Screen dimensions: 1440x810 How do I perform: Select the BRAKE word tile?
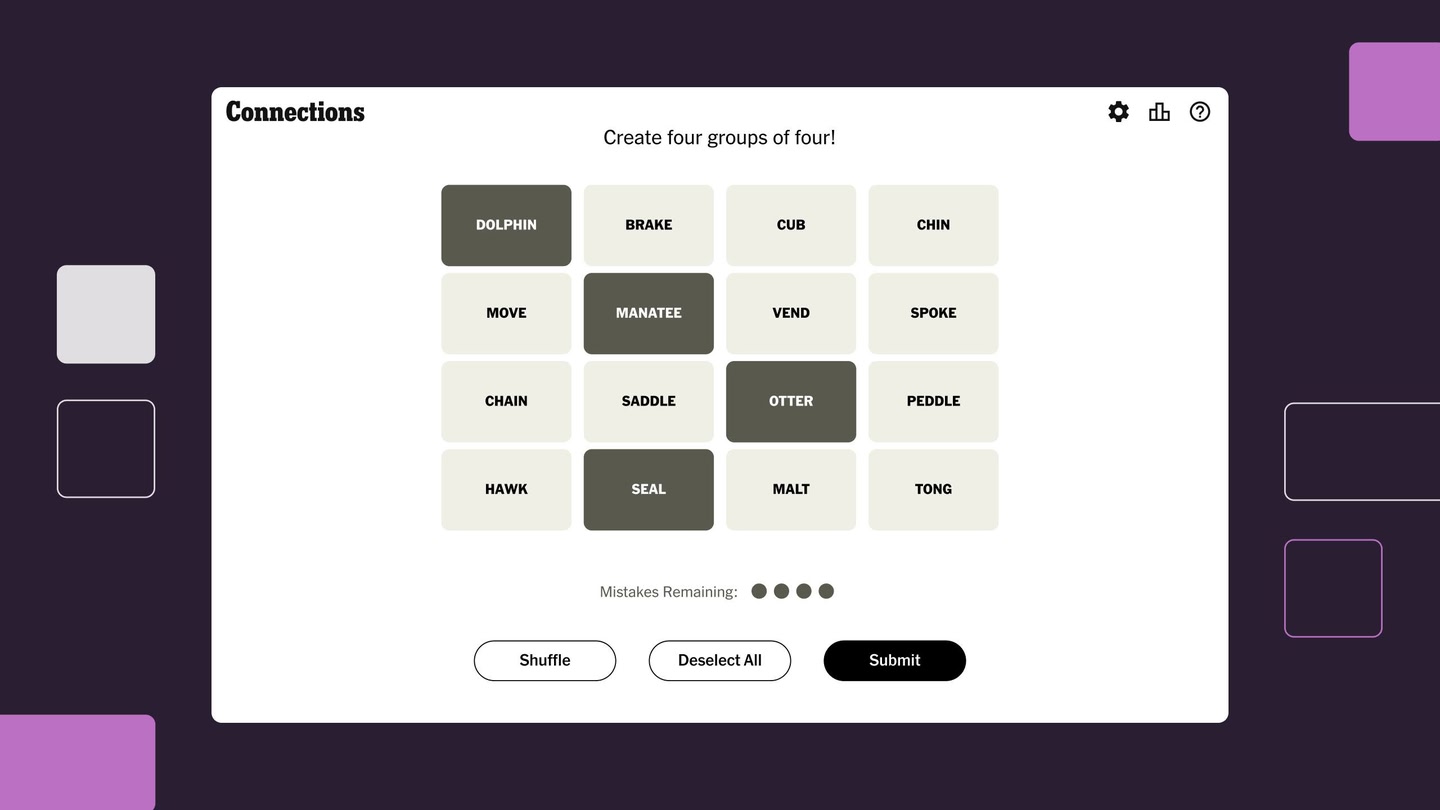[648, 225]
